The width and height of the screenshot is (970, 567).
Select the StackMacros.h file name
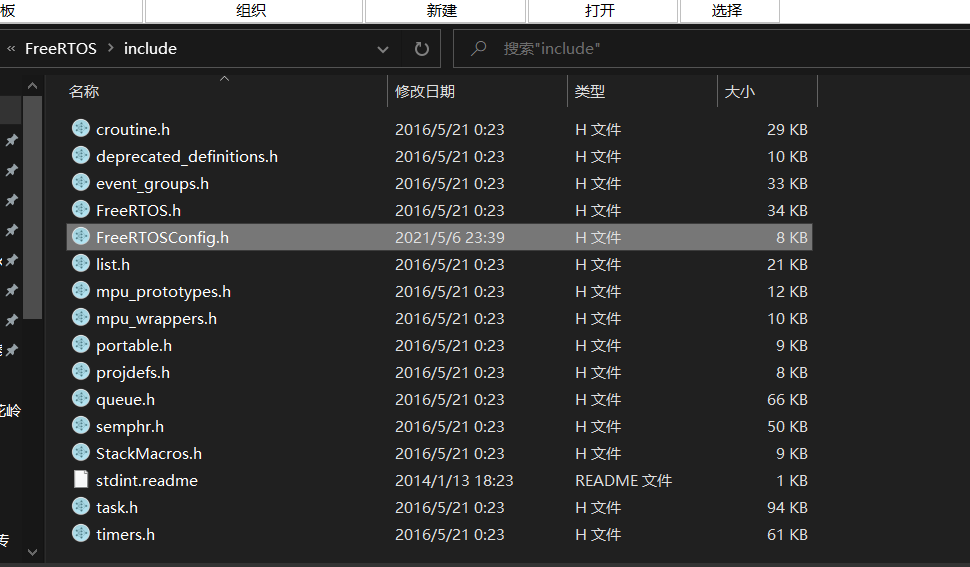click(x=149, y=453)
